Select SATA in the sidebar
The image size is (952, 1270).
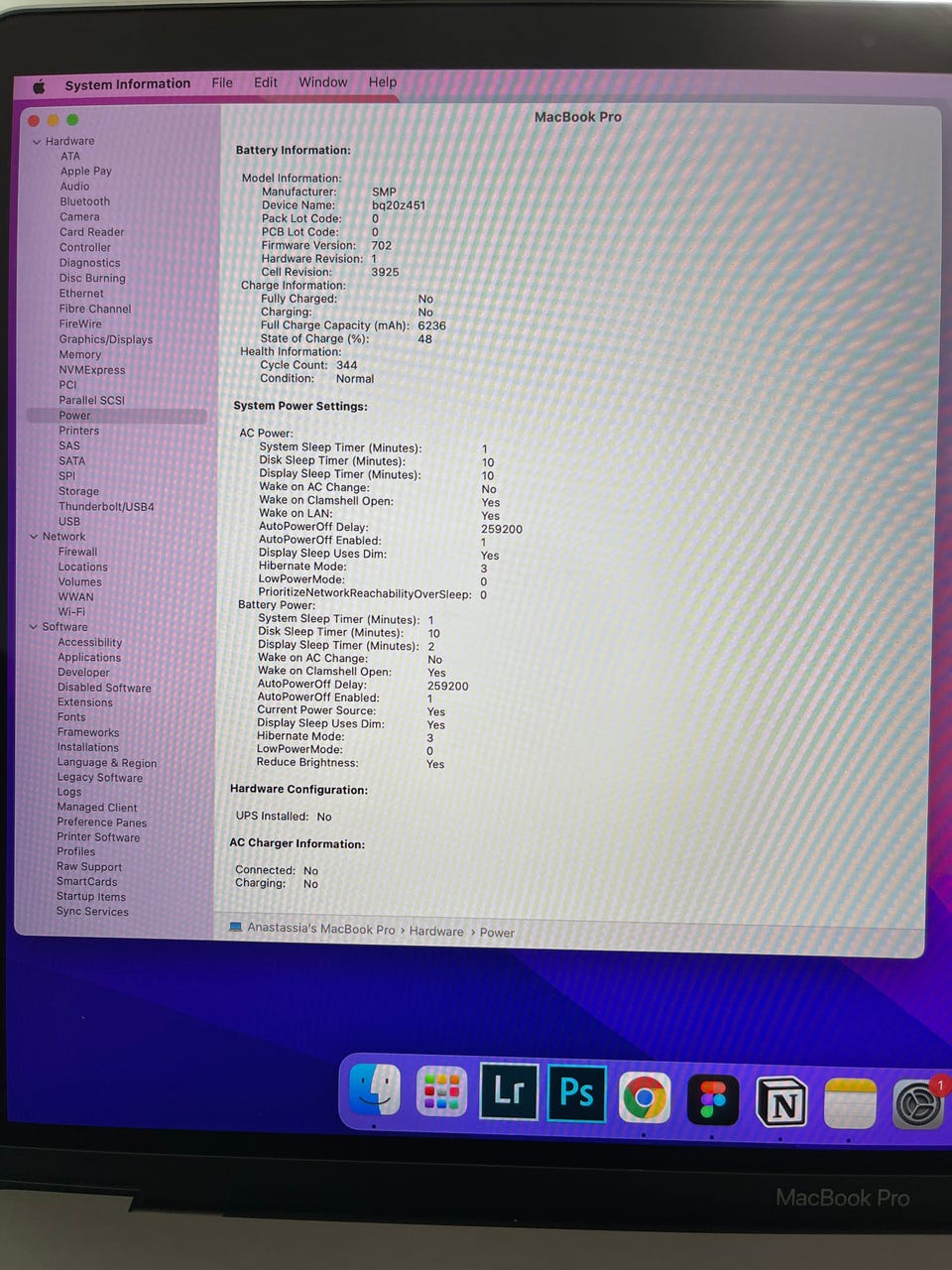pyautogui.click(x=71, y=461)
